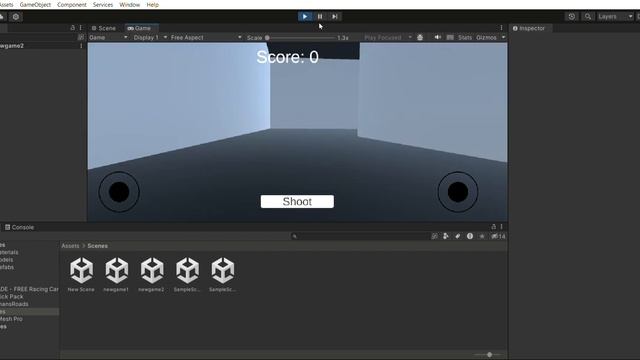Mute game audio speaker icon
640x360 pixels.
438,38
